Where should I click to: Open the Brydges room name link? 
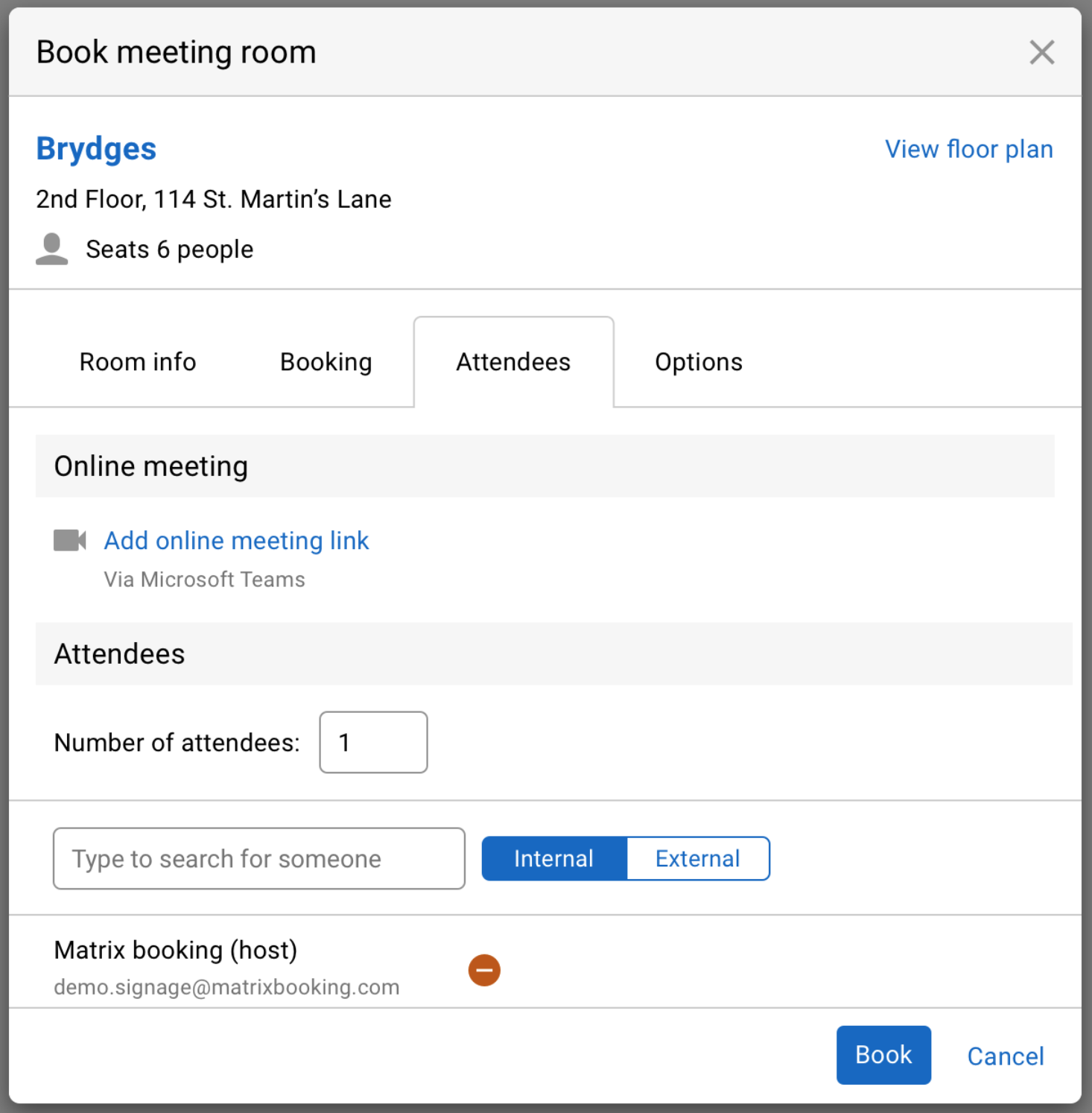tap(96, 148)
